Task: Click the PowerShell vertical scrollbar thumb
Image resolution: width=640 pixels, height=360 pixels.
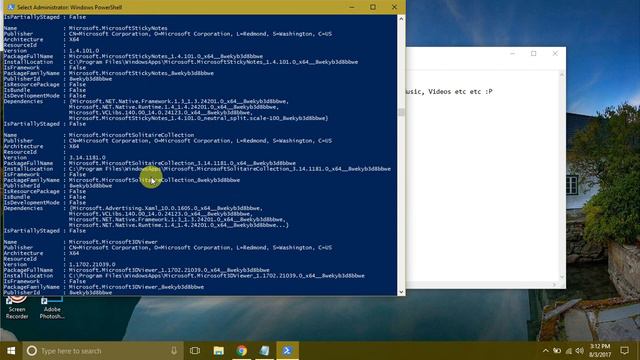Action: click(x=401, y=112)
